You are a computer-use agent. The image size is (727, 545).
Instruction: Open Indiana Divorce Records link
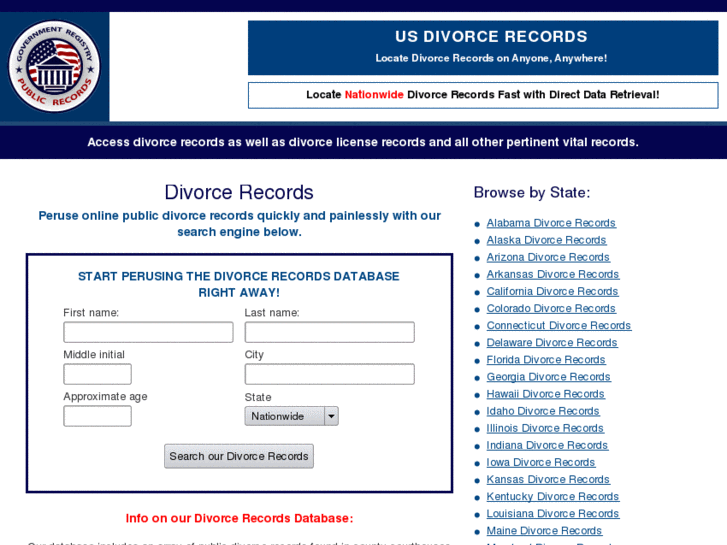click(547, 446)
